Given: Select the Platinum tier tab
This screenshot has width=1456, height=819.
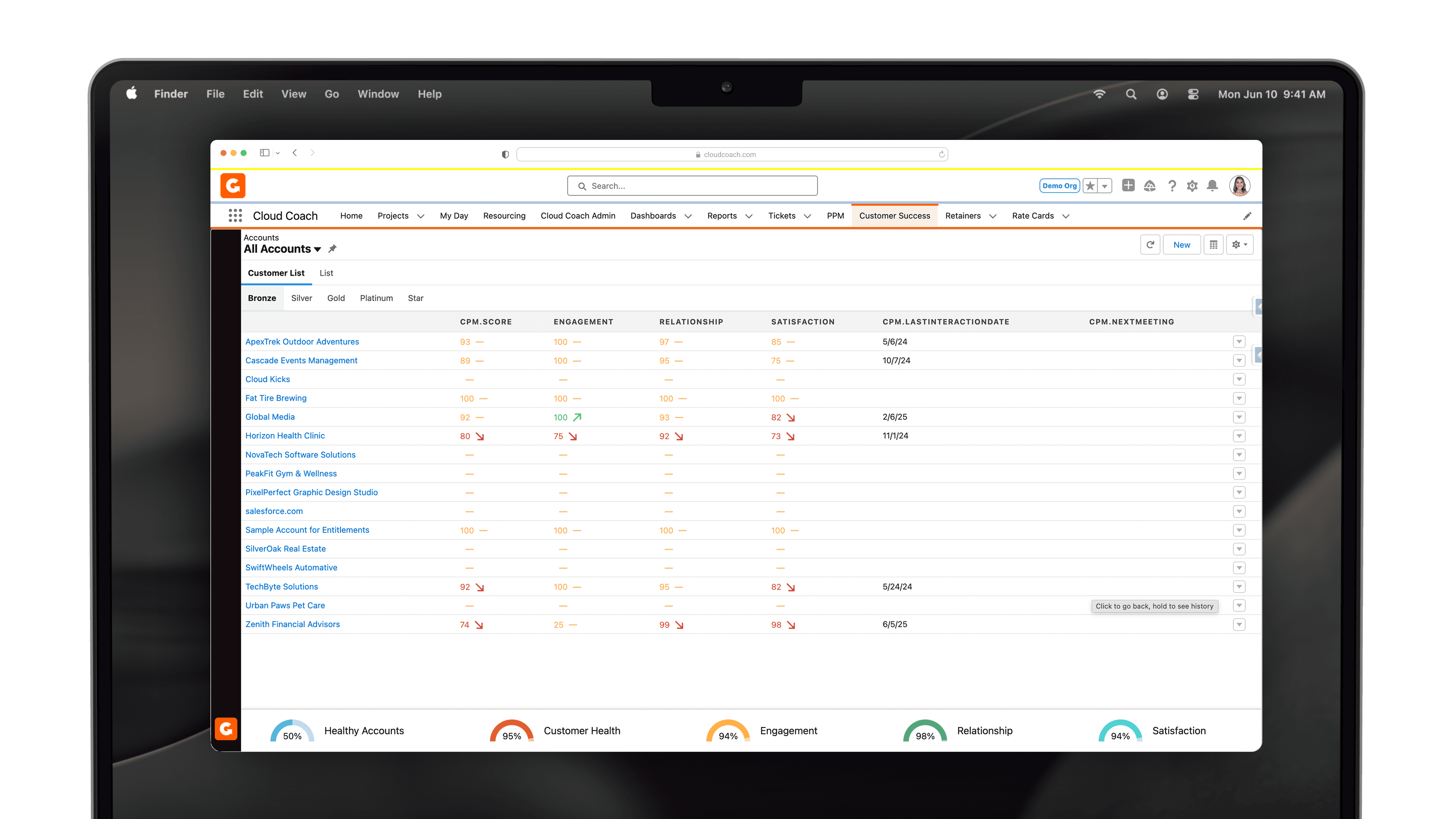Looking at the screenshot, I should [377, 298].
